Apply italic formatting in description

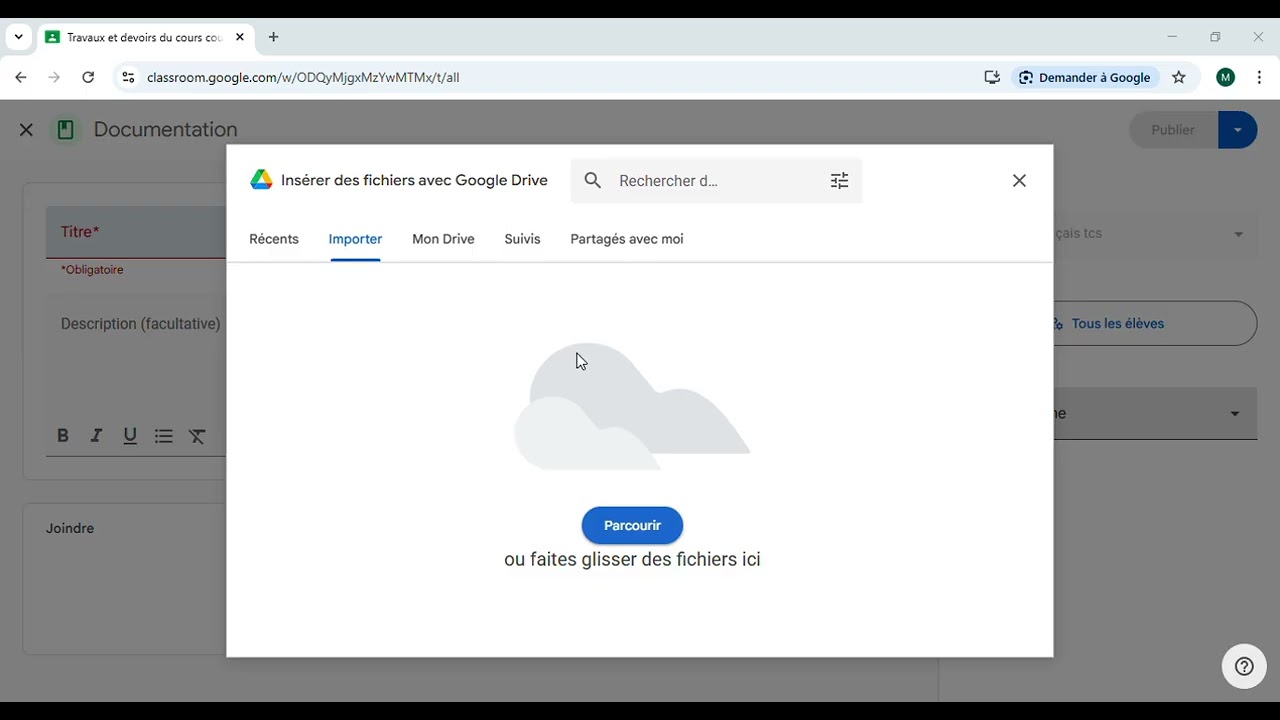tap(96, 436)
